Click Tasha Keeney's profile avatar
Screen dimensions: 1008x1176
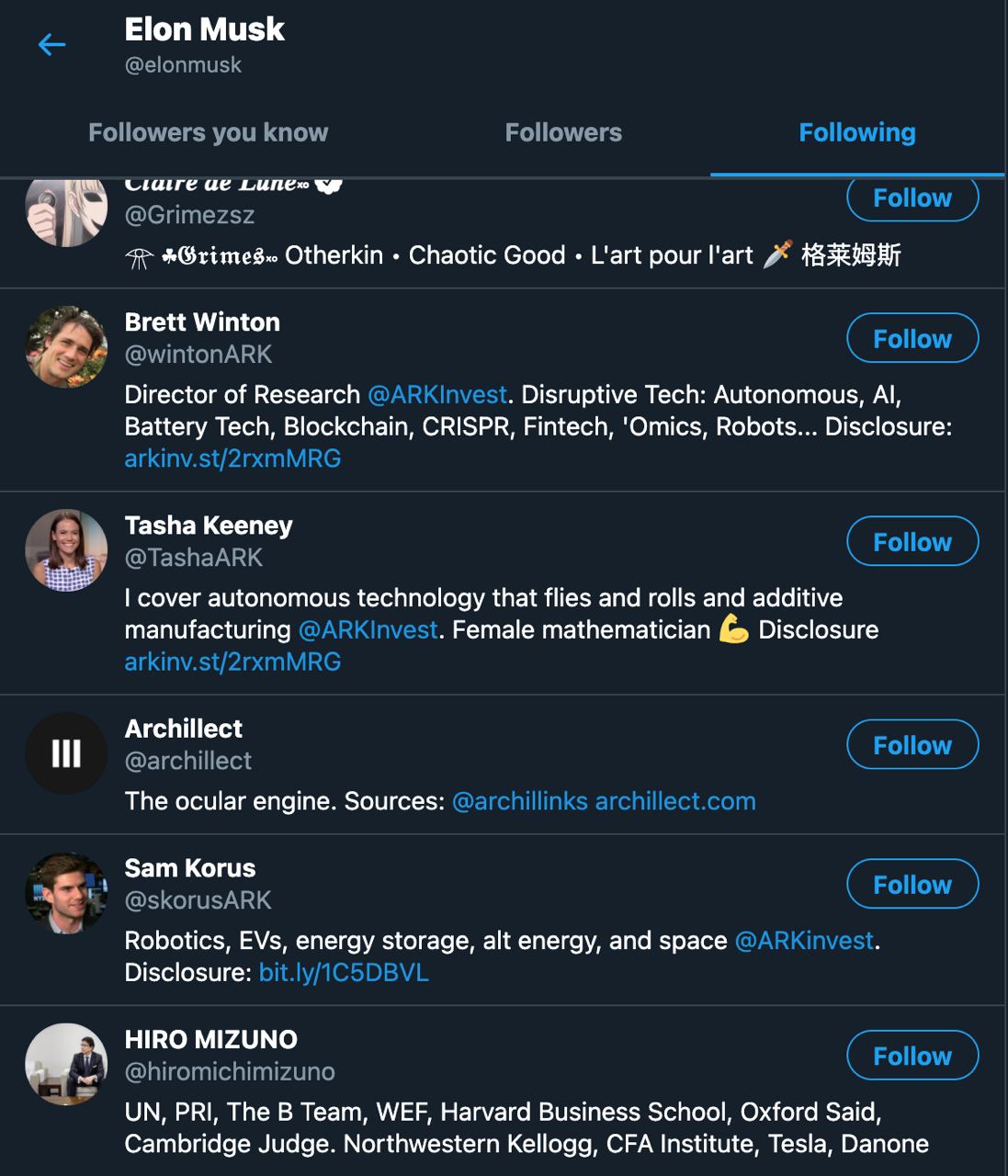(x=66, y=550)
